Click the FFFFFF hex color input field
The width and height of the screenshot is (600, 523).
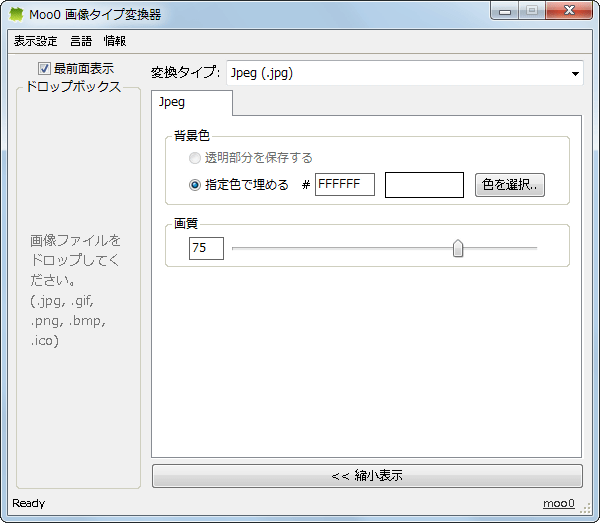coord(345,184)
